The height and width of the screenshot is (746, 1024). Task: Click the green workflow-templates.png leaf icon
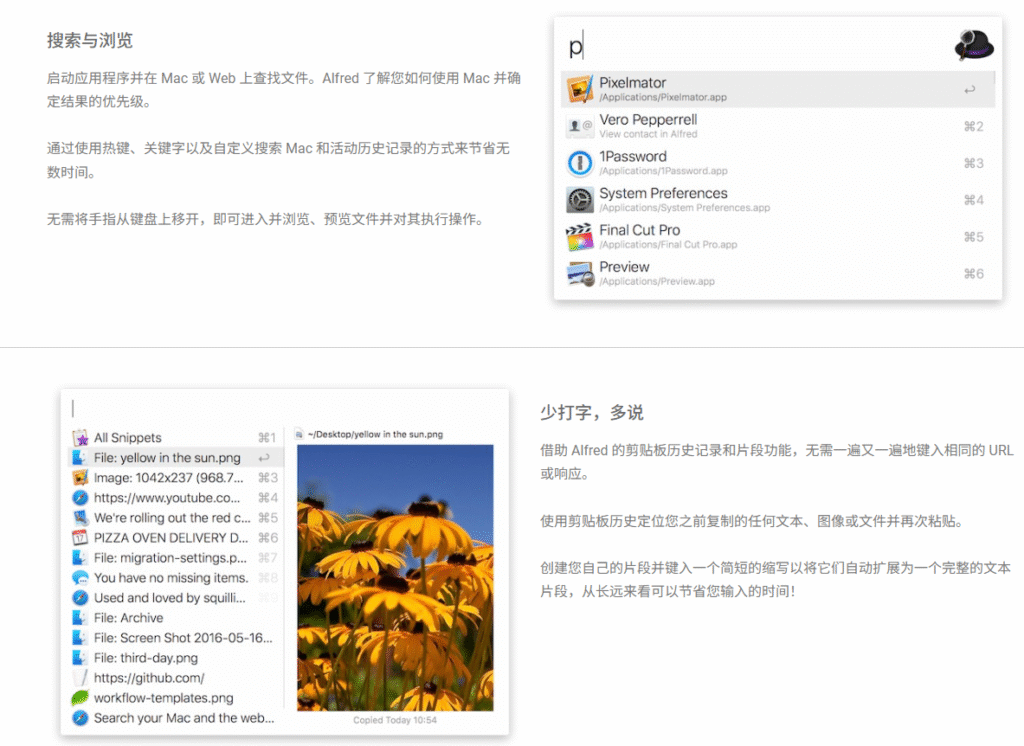click(x=81, y=698)
